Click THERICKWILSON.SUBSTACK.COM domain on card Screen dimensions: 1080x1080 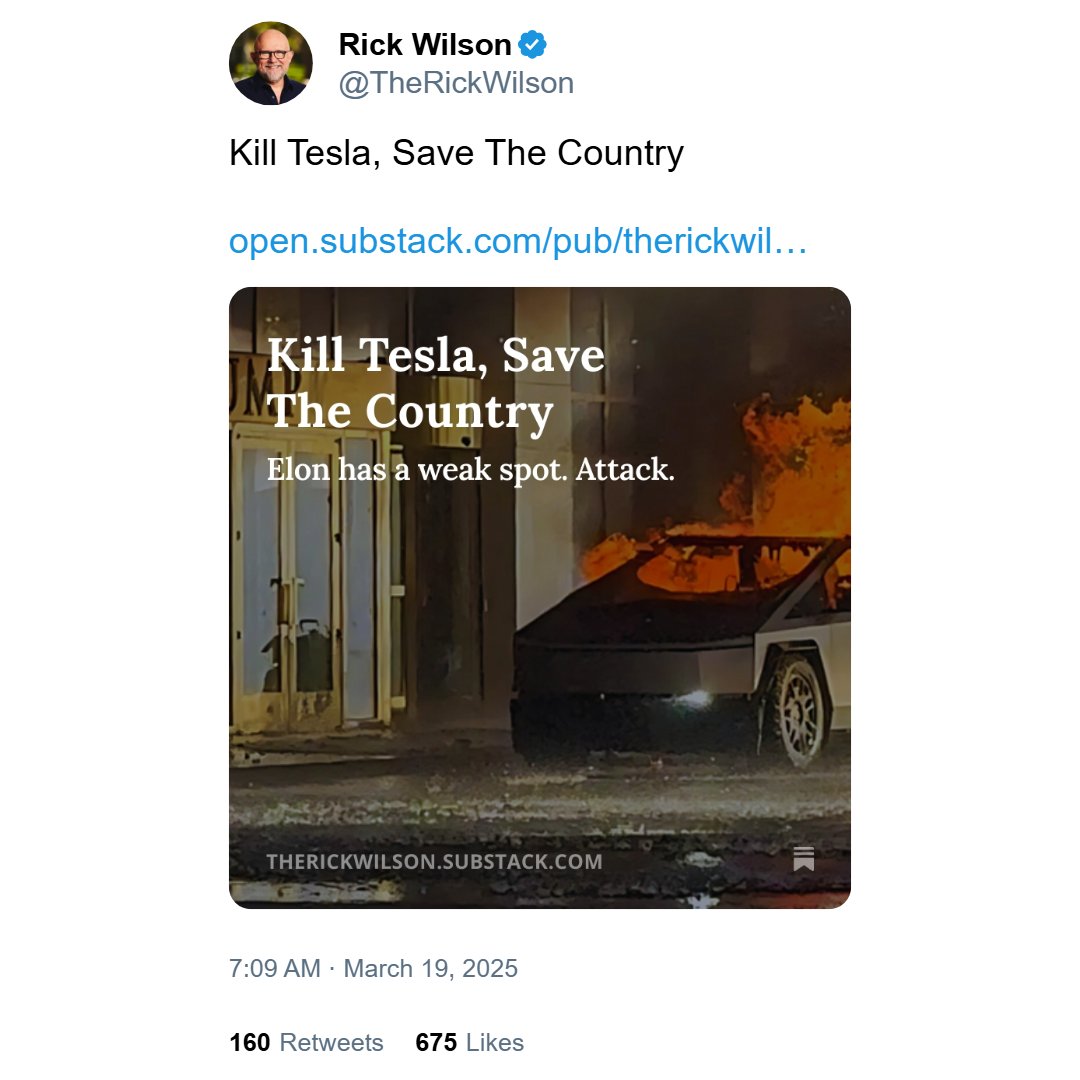click(435, 862)
